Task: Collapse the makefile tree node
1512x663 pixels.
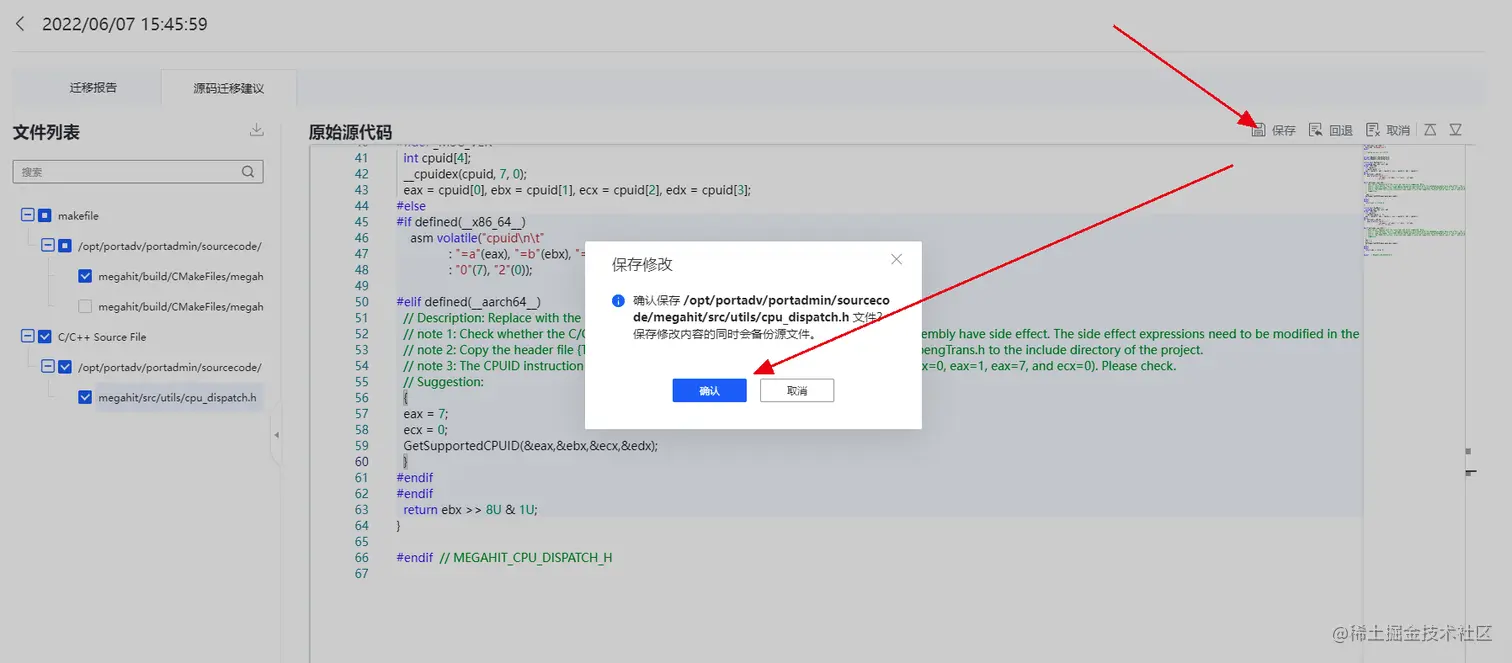Action: [27, 216]
